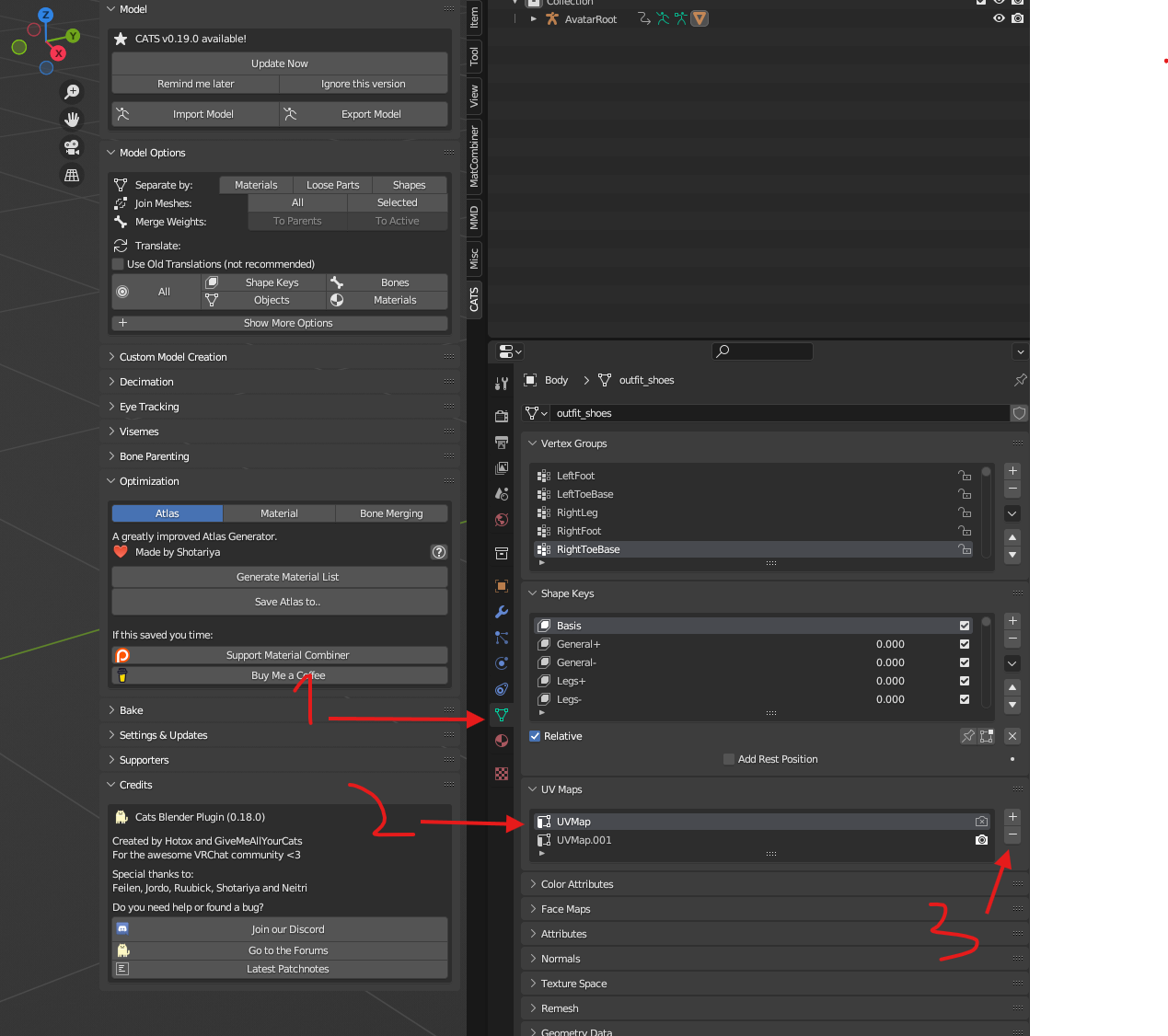Toggle lock on LeftFoot vertex group
The height and width of the screenshot is (1036, 1168).
(965, 476)
